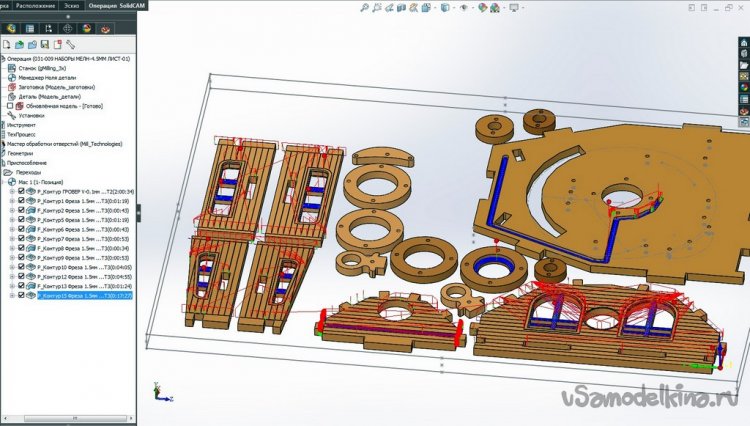Click the Save icon in SolidCAM toolbar
The image size is (750, 426).
tap(43, 44)
